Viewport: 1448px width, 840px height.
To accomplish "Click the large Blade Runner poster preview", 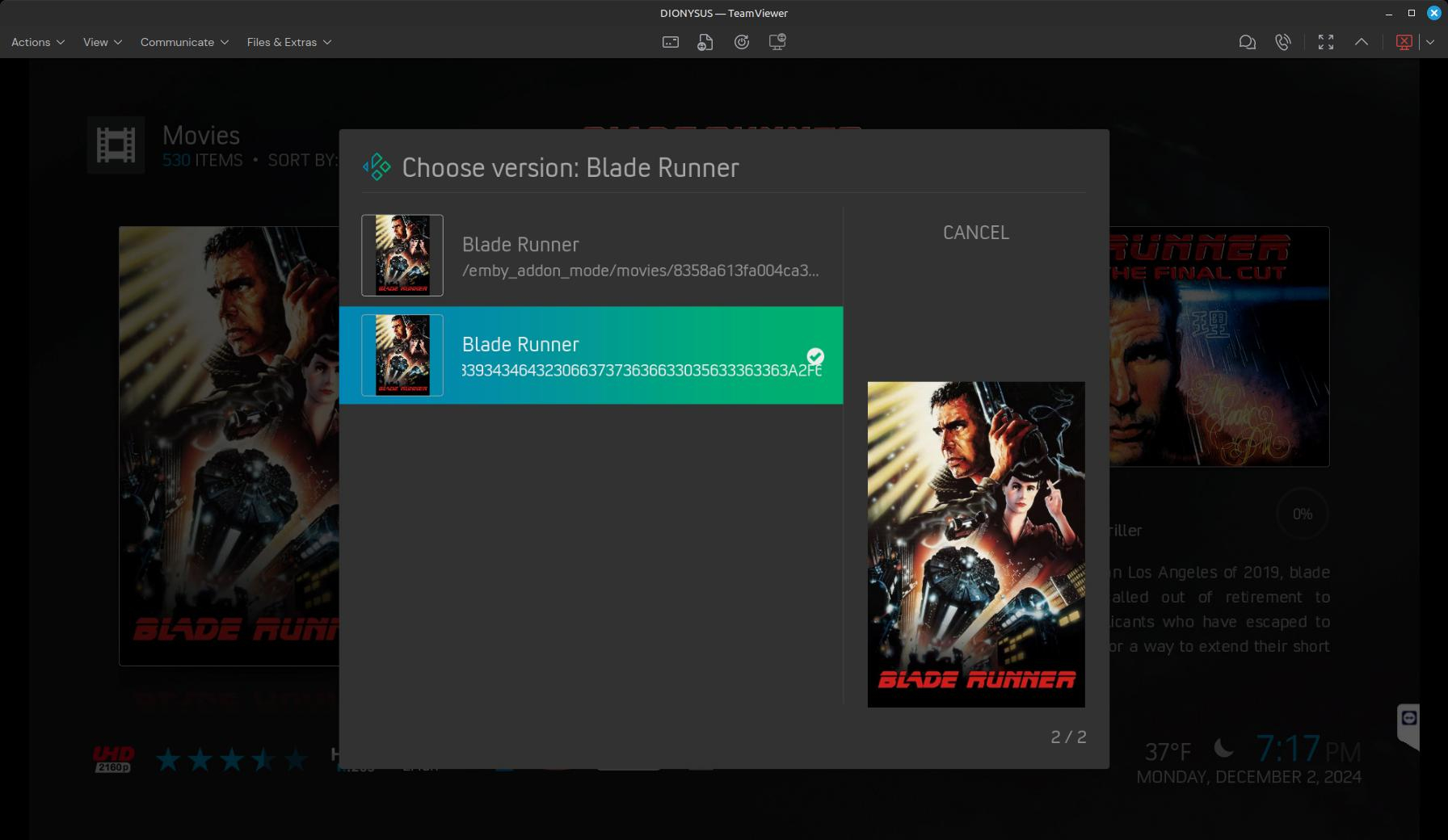I will pyautogui.click(x=975, y=544).
